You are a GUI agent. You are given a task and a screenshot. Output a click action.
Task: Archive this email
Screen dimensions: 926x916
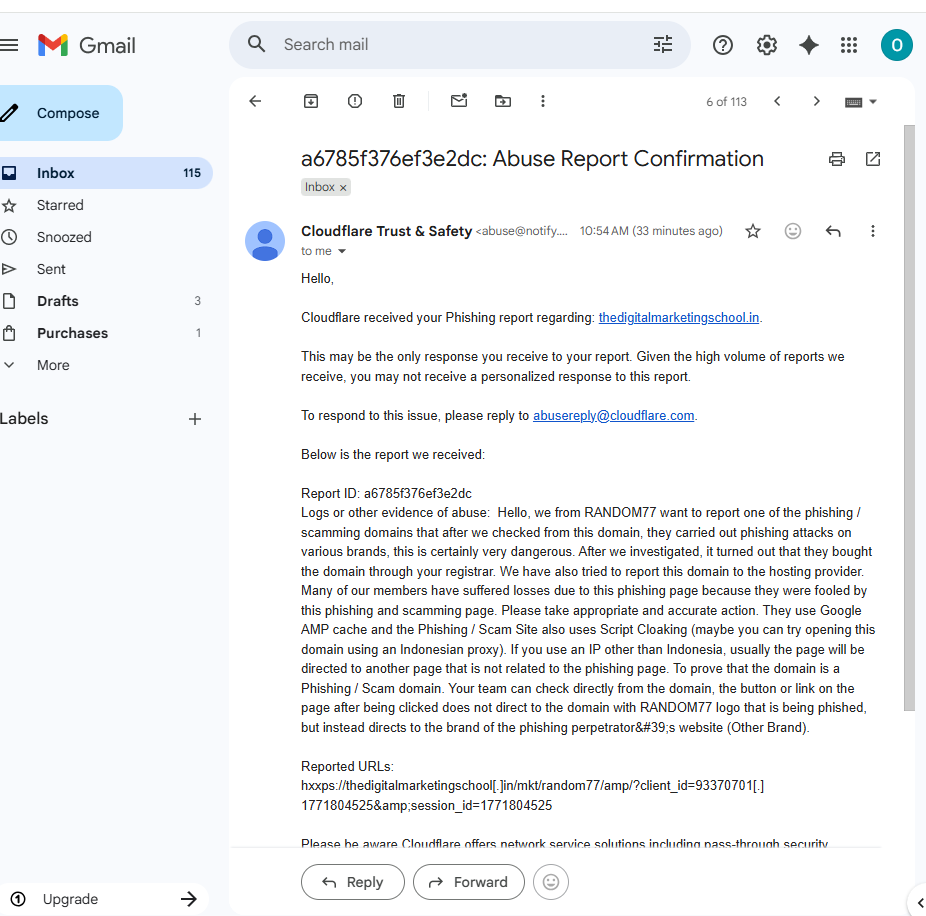pyautogui.click(x=311, y=101)
